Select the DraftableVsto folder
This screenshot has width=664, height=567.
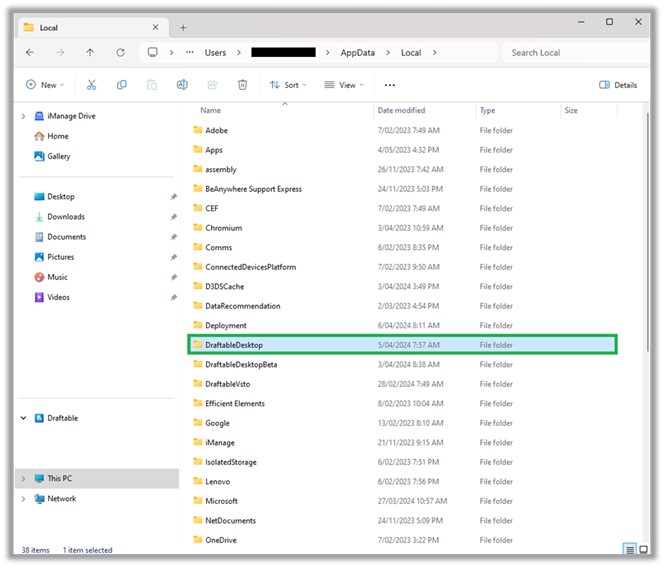pos(402,384)
